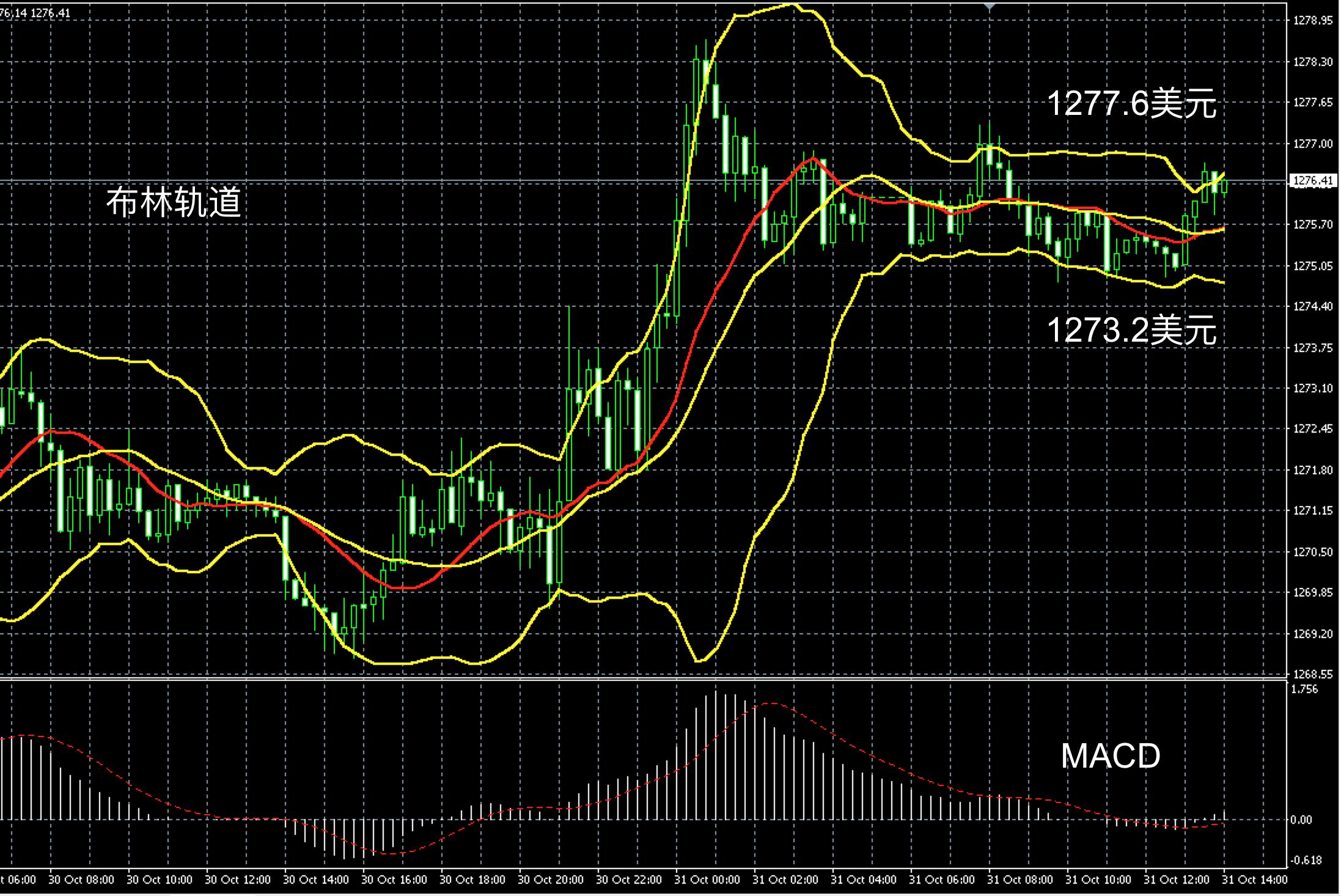Click the 30 Oct 10:00 time axis label
The width and height of the screenshot is (1341, 896).
[159, 880]
